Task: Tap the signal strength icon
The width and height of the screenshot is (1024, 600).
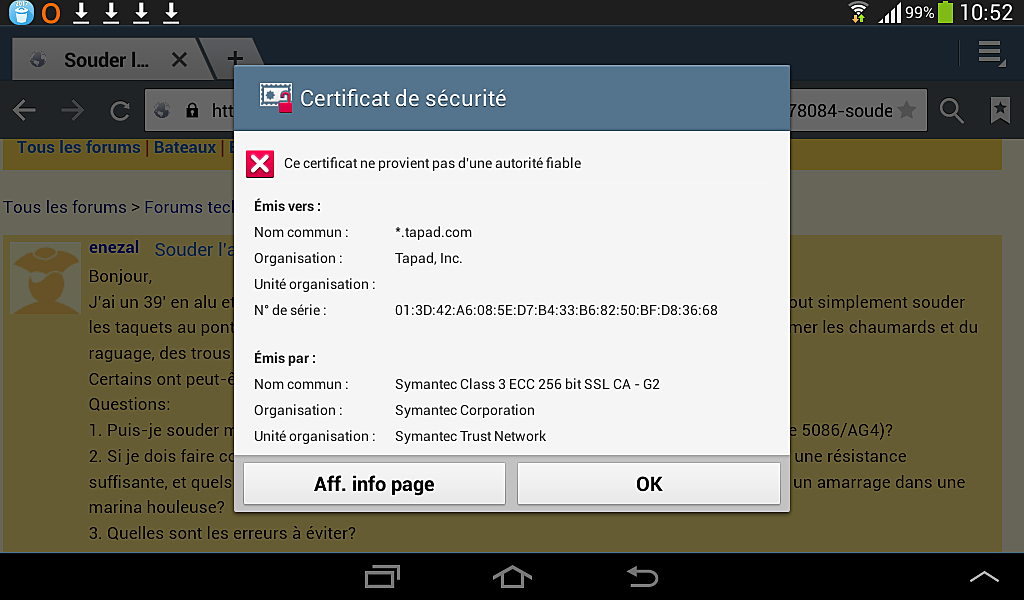Action: (x=889, y=12)
